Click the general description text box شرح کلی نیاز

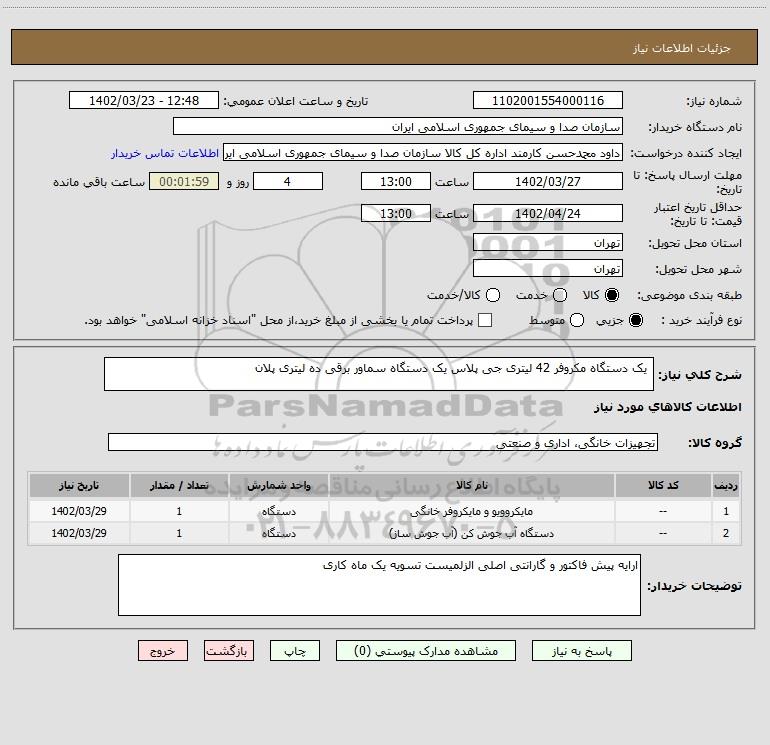coord(379,374)
